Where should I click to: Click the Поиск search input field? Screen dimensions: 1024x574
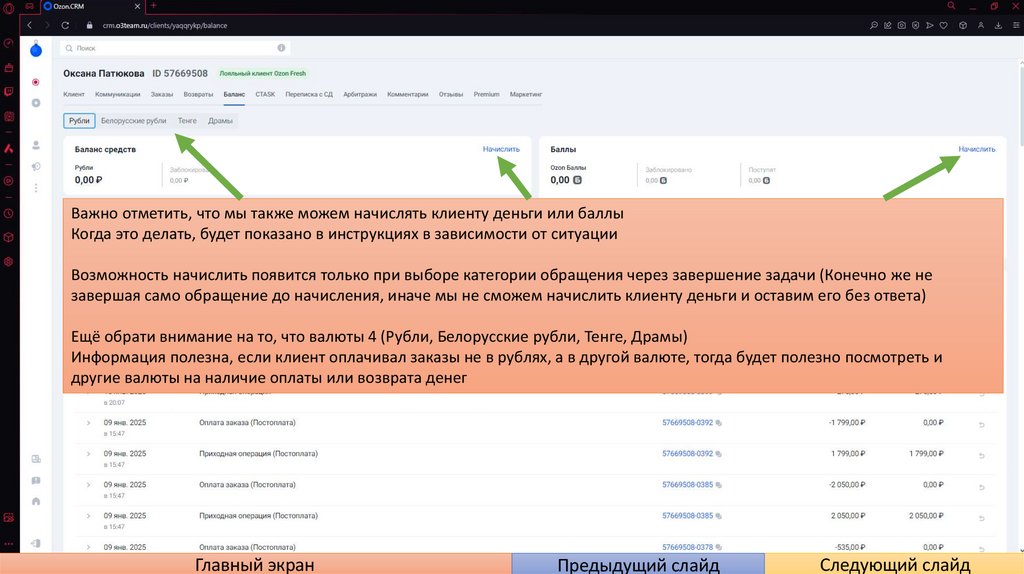tap(175, 48)
